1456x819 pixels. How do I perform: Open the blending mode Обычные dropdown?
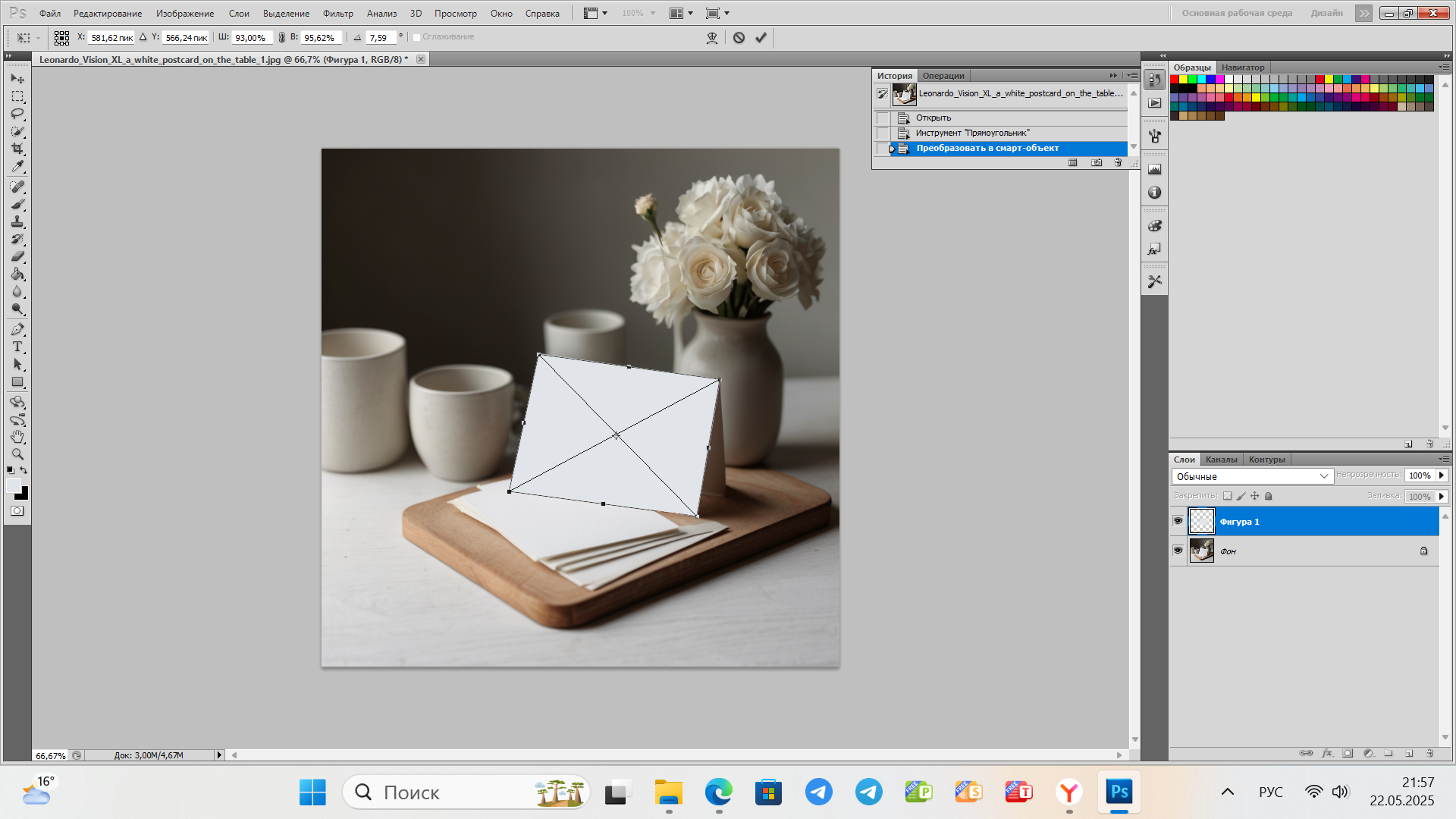pos(1251,476)
